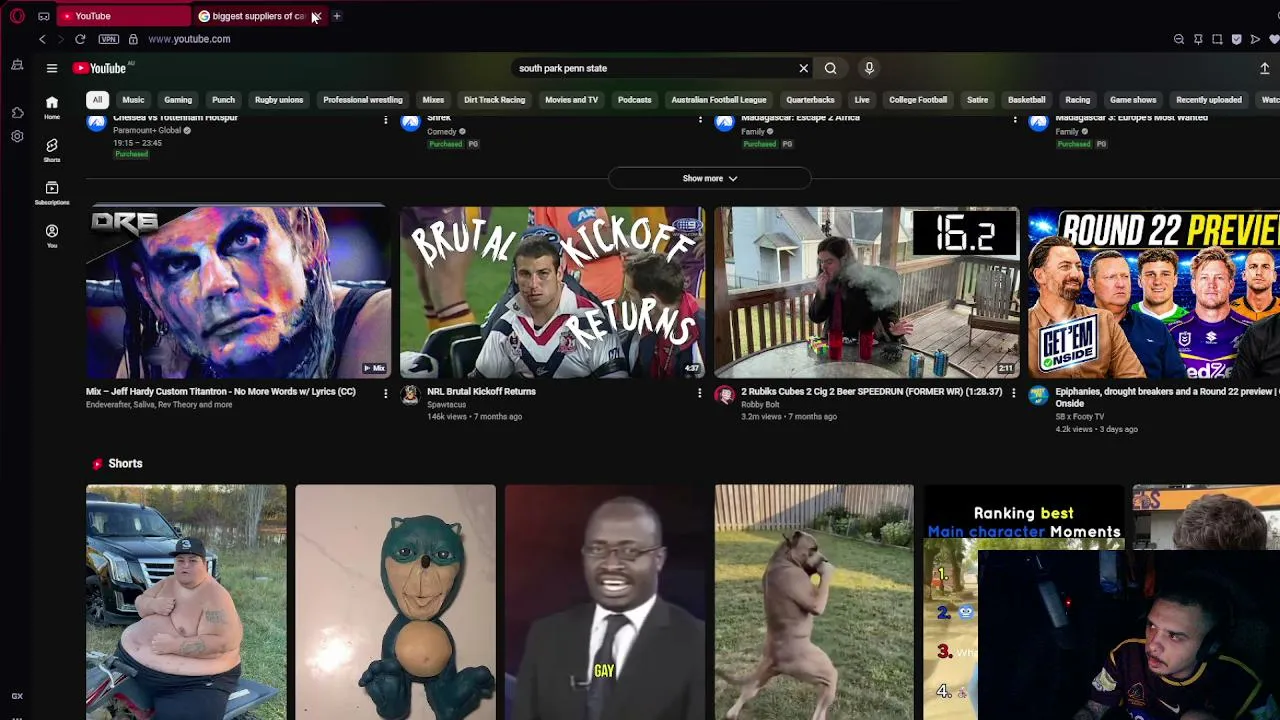Play the Jeff Hardy Mix thumbnail
Viewport: 1280px width, 720px height.
click(x=238, y=292)
